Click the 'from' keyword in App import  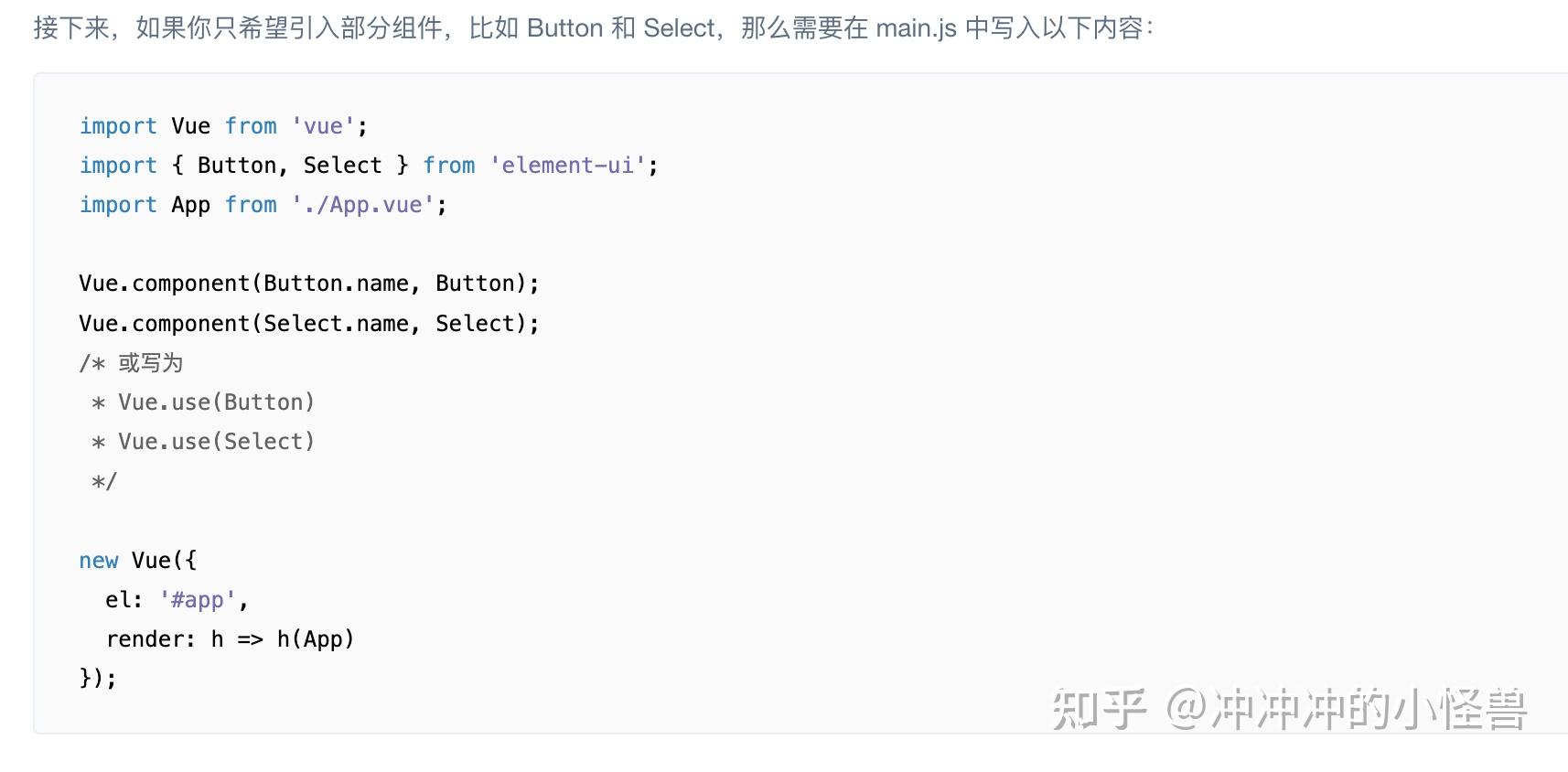coord(251,205)
